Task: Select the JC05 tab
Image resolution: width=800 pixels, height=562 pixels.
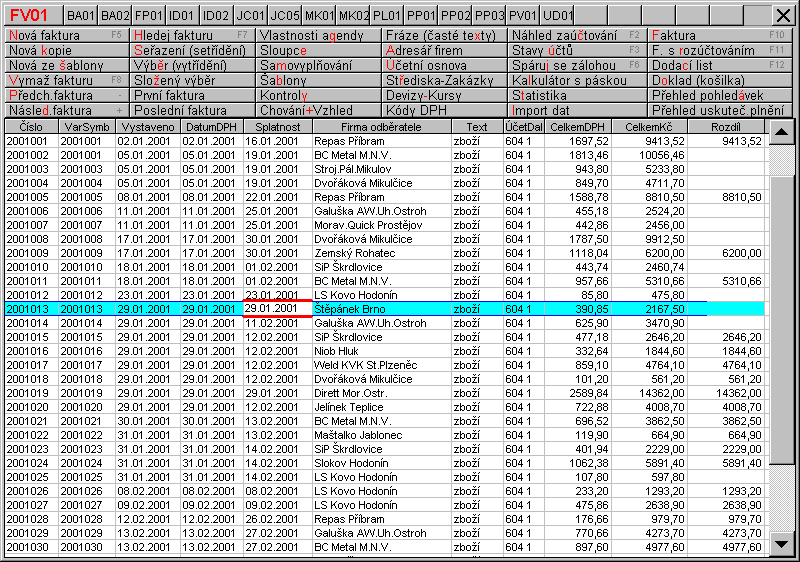Action: [x=284, y=15]
